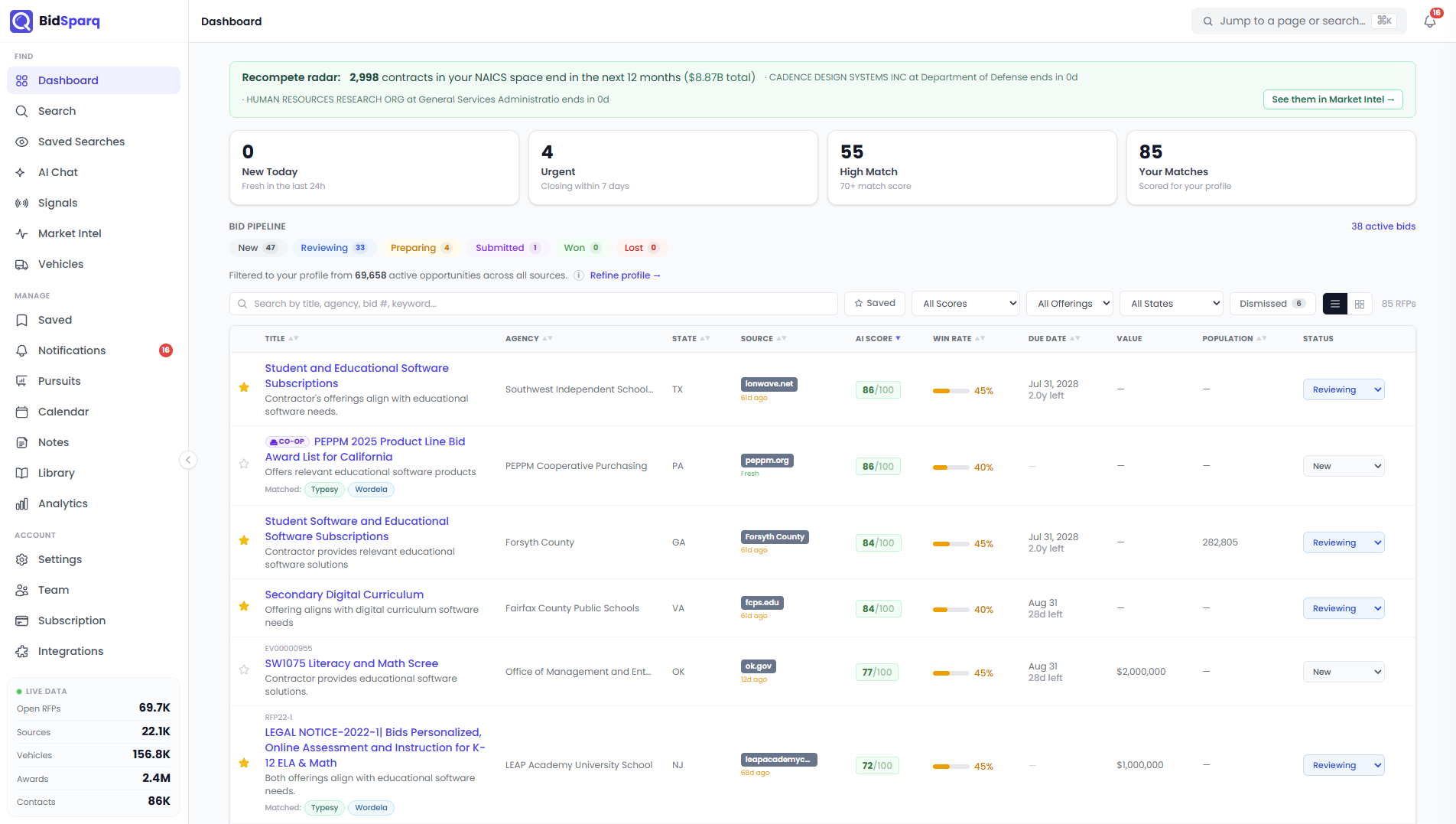This screenshot has width=1456, height=824.
Task: Open the Pursuits icon in sidebar
Action: 21,381
